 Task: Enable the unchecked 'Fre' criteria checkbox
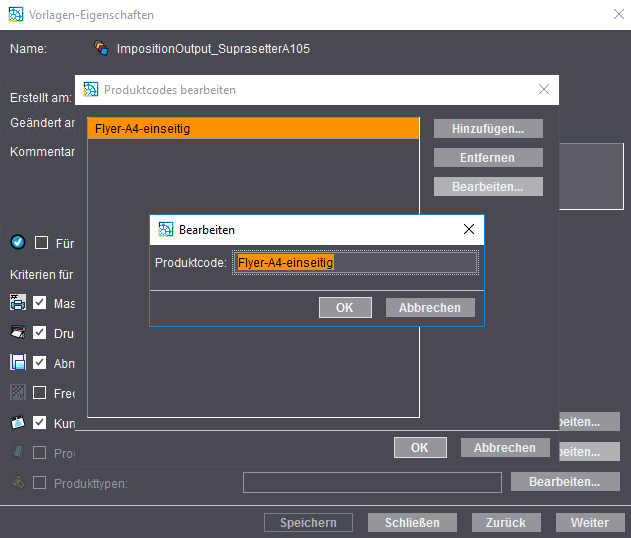[40, 392]
